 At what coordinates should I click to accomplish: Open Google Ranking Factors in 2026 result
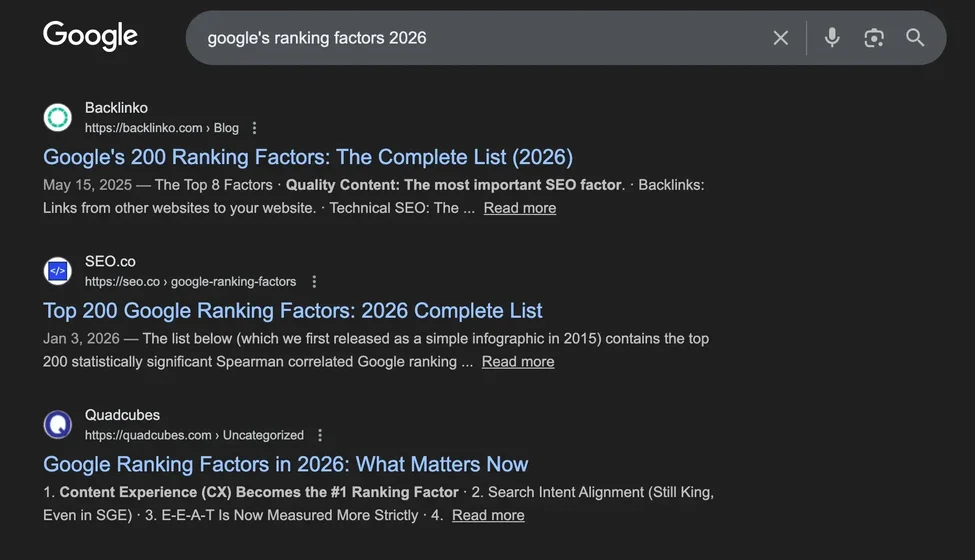pos(285,464)
